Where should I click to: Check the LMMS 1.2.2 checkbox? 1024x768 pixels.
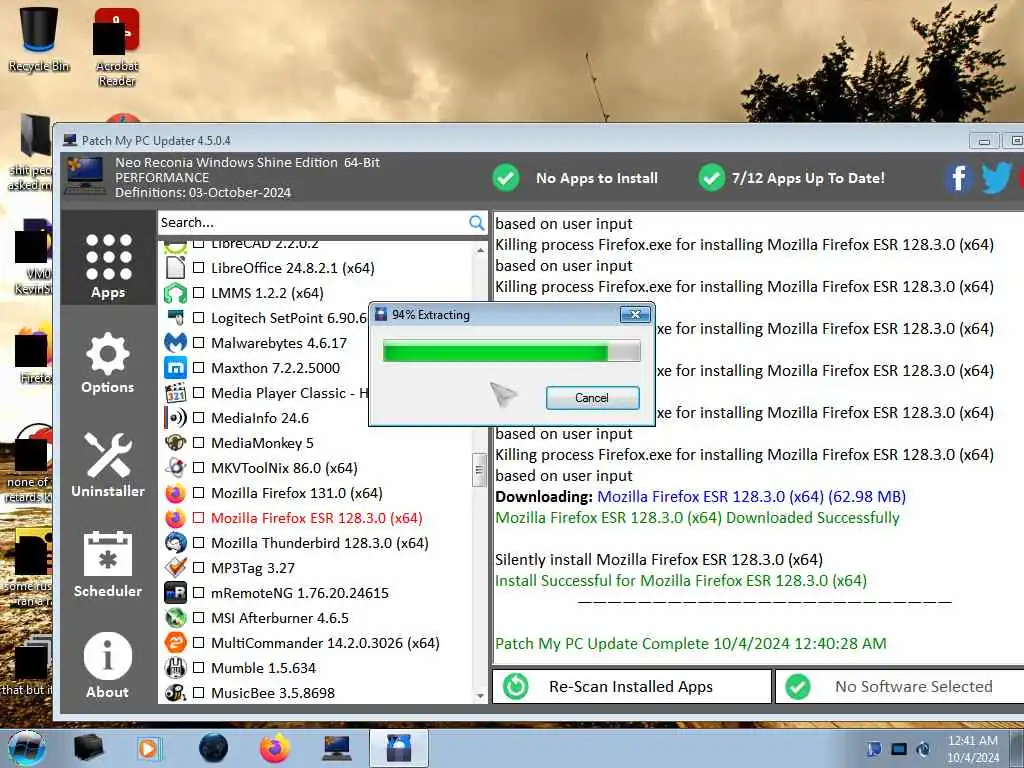(199, 293)
